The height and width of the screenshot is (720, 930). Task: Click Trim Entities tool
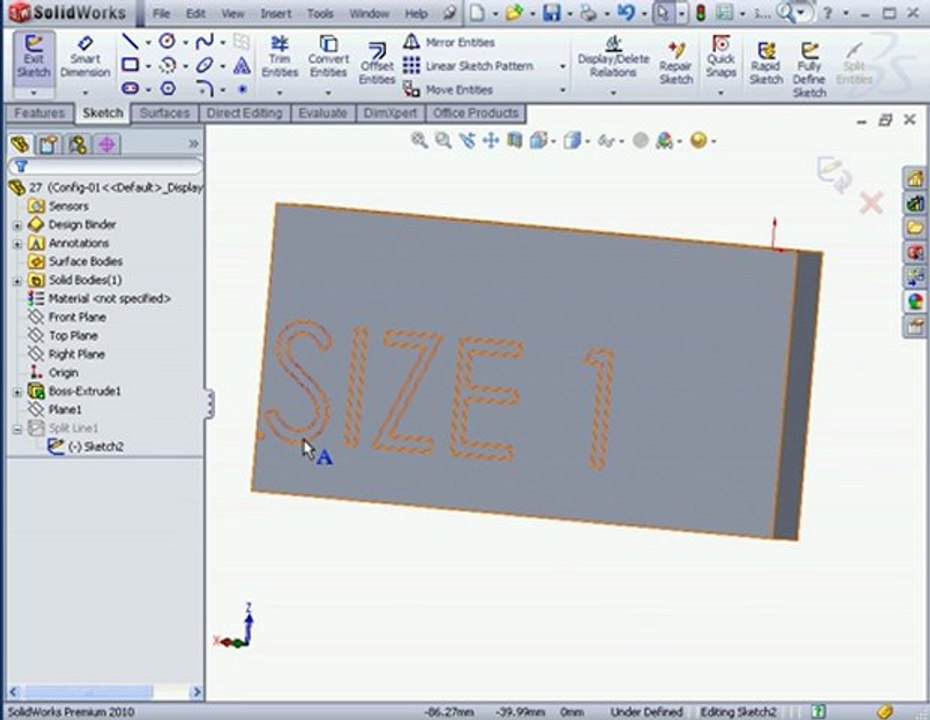coord(279,57)
